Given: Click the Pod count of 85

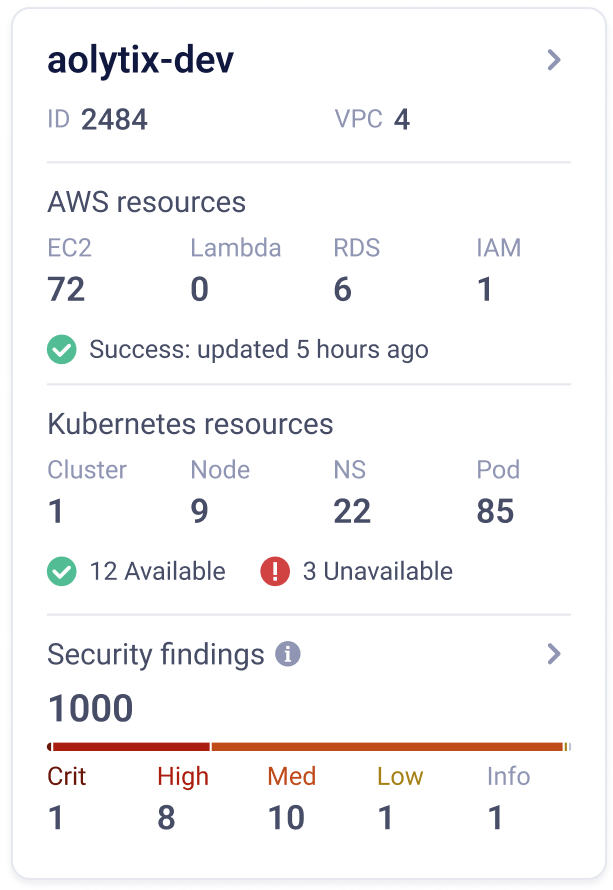Looking at the screenshot, I should click(x=495, y=512).
